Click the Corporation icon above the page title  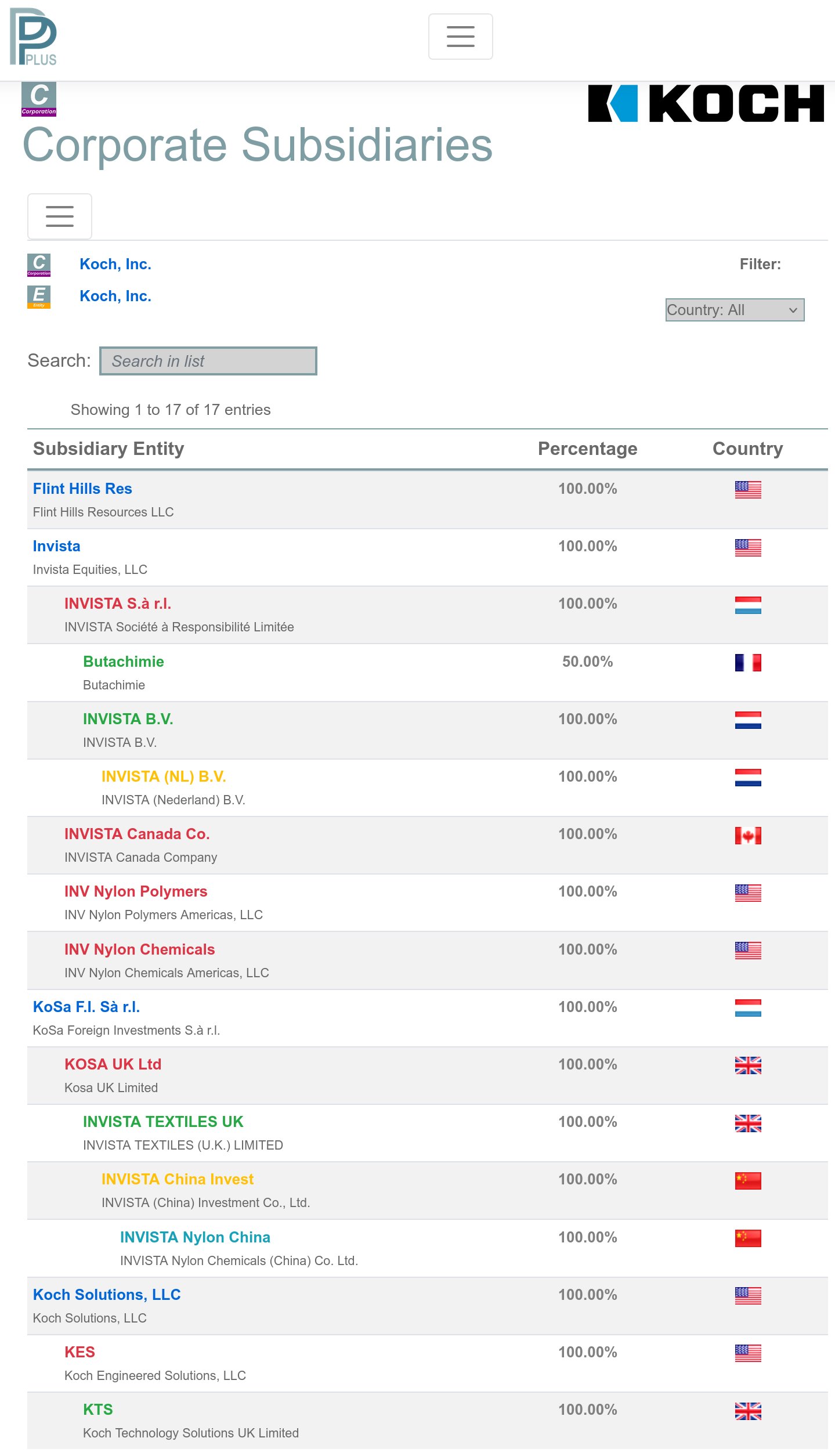pyautogui.click(x=39, y=99)
